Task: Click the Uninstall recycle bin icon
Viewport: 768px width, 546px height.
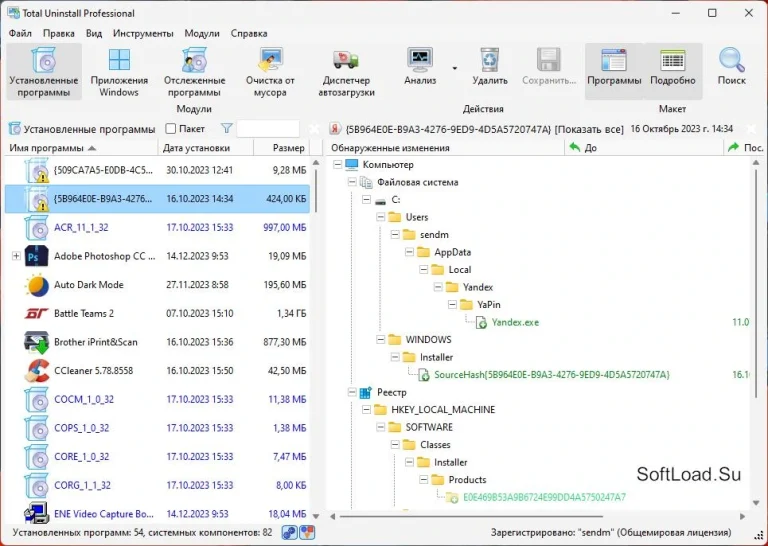Action: pos(489,60)
